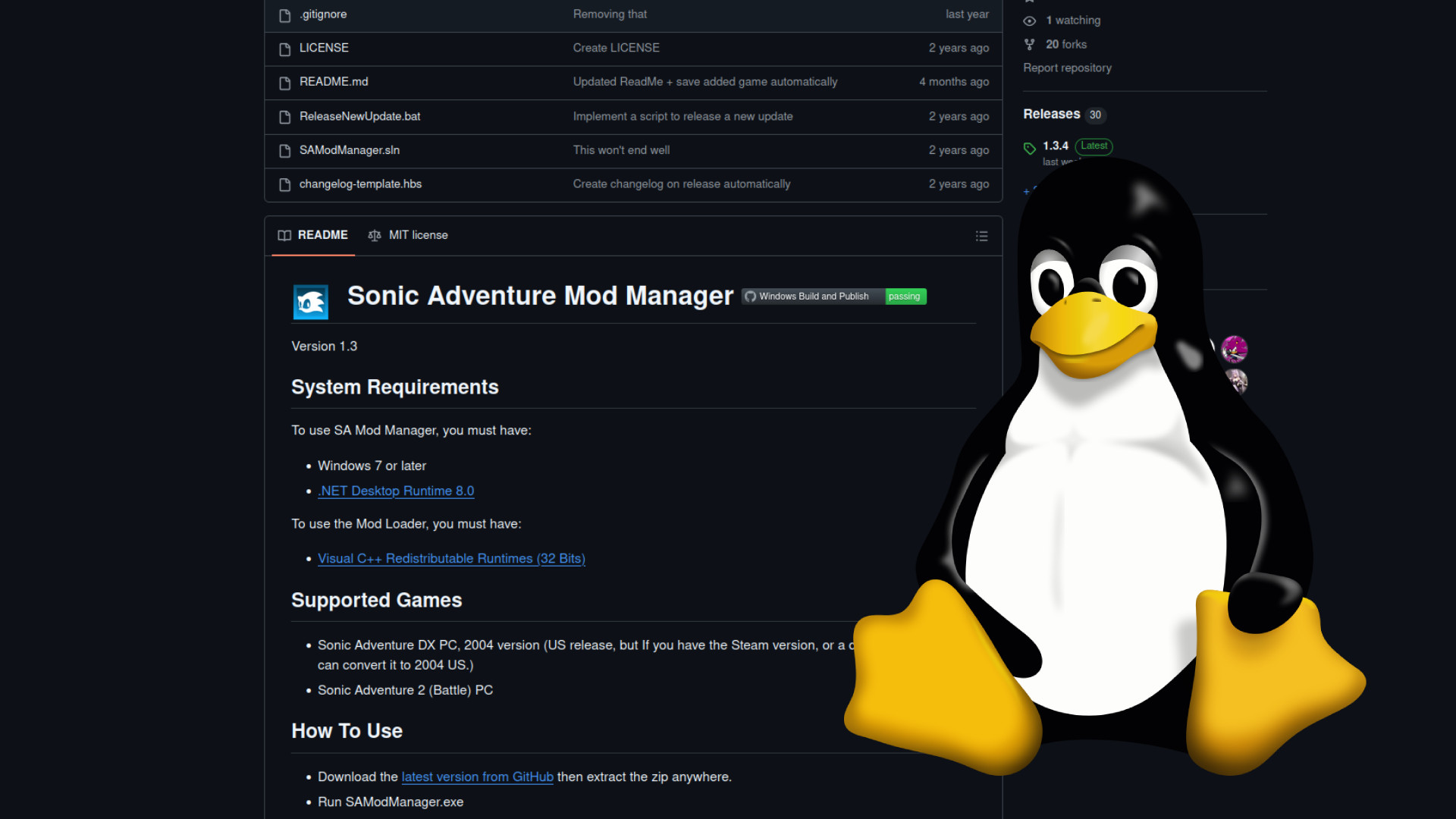This screenshot has width=1456, height=819.
Task: Click the tag icon next to release 1.3.4
Action: pos(1029,147)
